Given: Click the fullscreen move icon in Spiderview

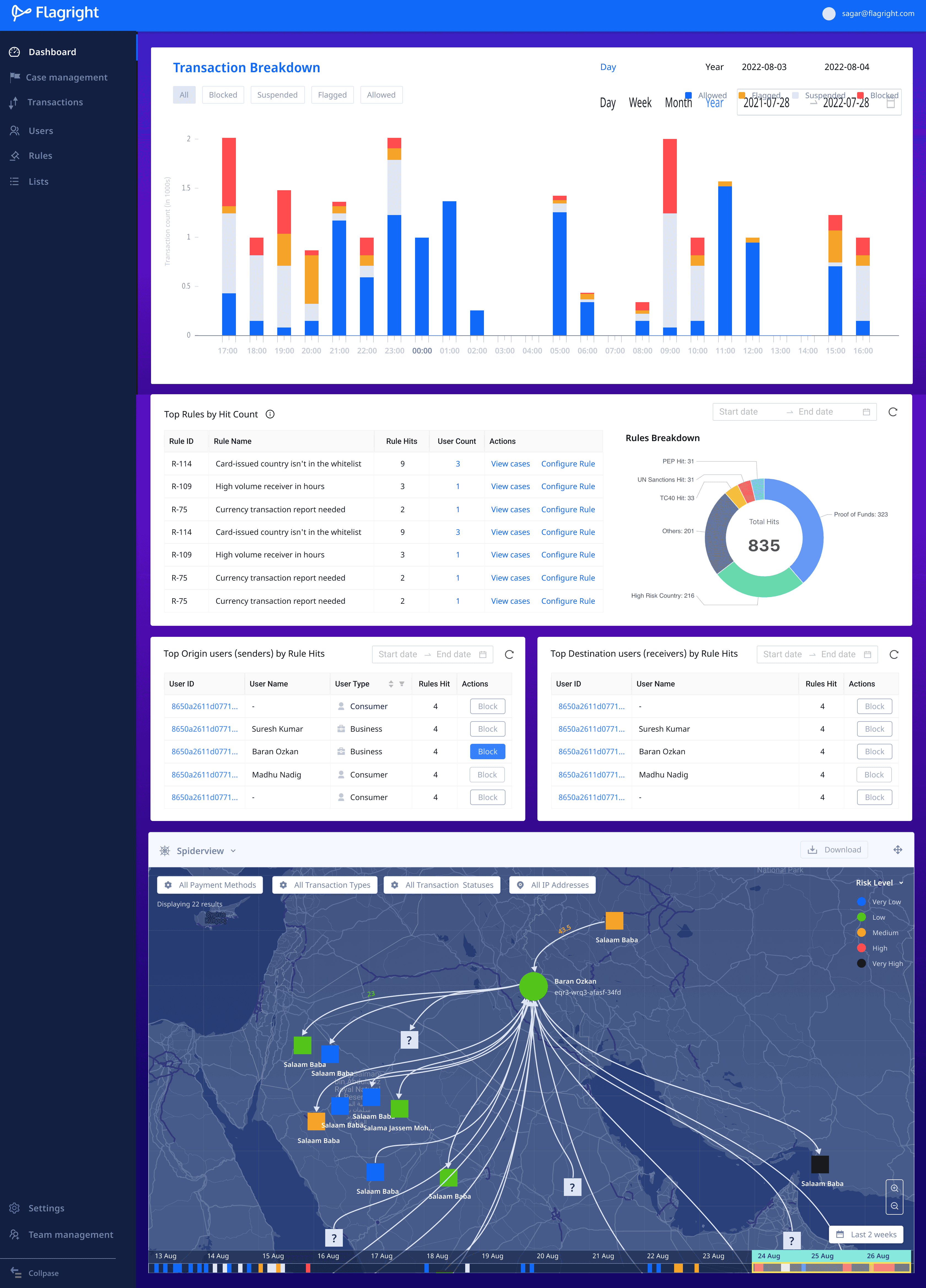Looking at the screenshot, I should (x=897, y=850).
